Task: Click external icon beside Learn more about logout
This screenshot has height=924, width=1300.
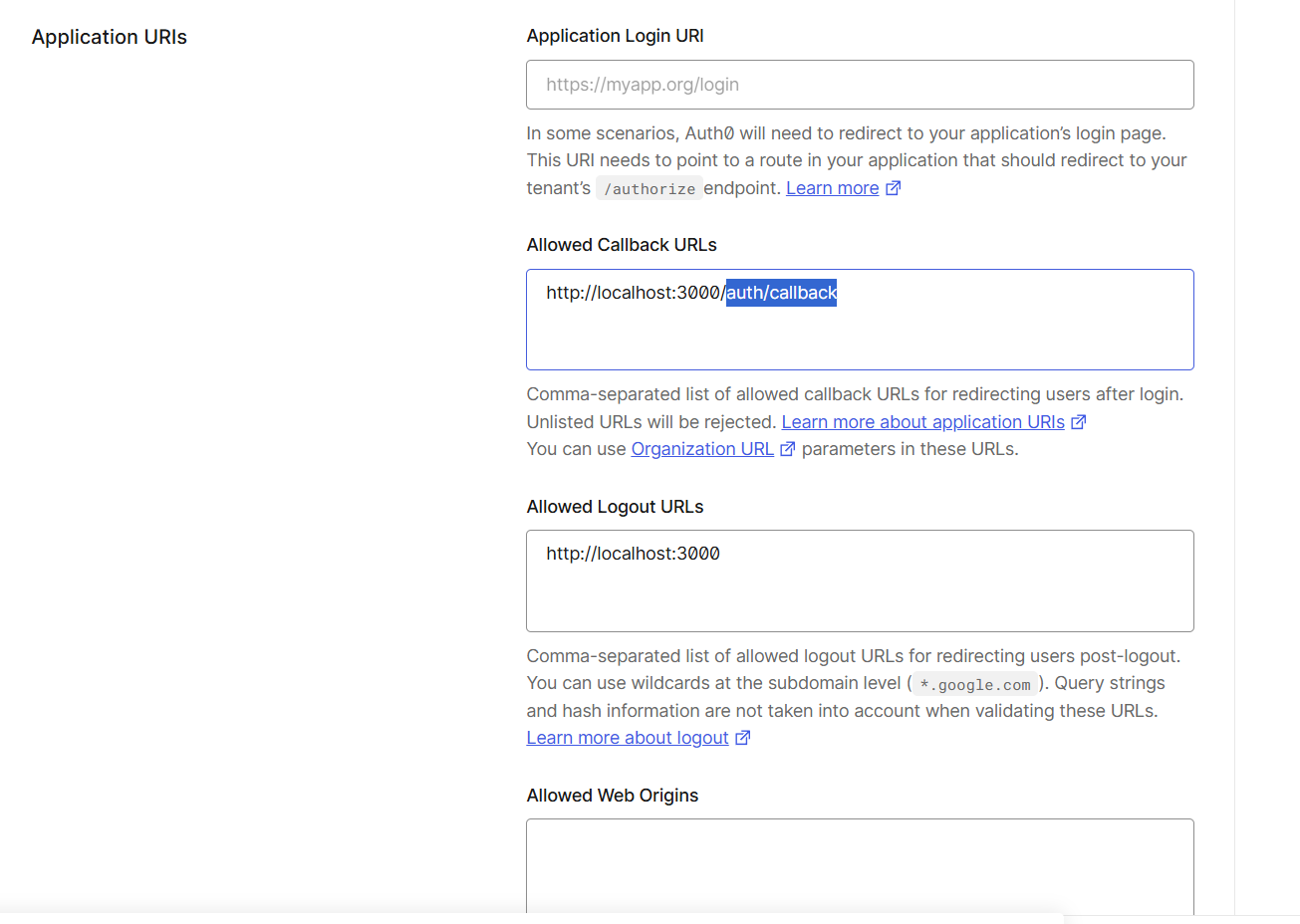Action: pyautogui.click(x=743, y=738)
